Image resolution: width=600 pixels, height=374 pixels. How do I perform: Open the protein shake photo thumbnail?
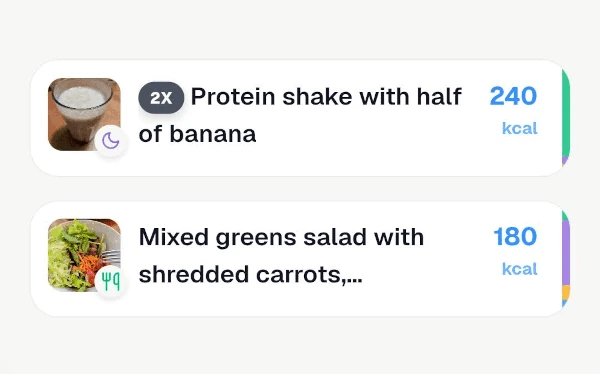coord(84,114)
